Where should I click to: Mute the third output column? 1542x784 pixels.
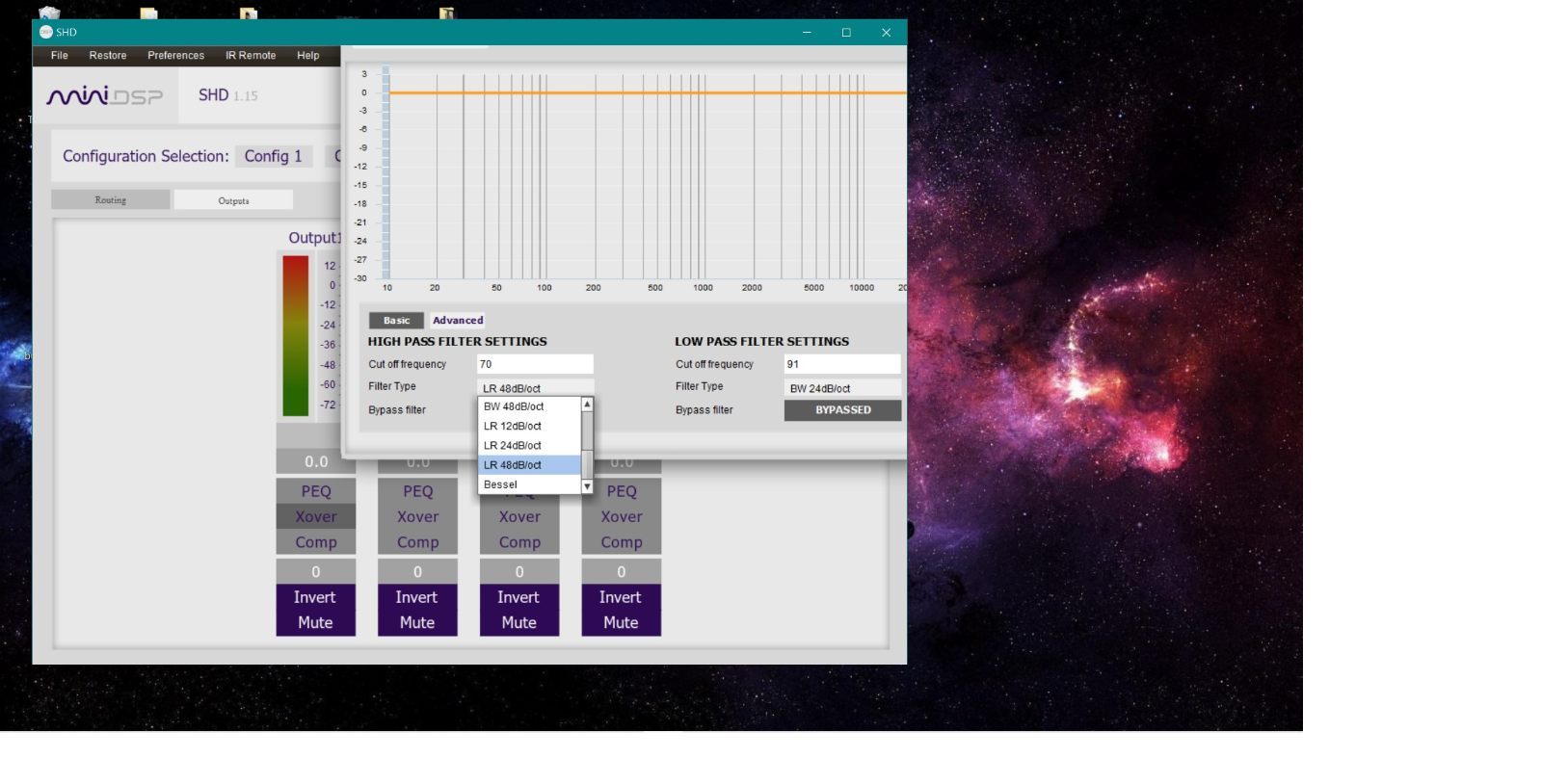[519, 623]
